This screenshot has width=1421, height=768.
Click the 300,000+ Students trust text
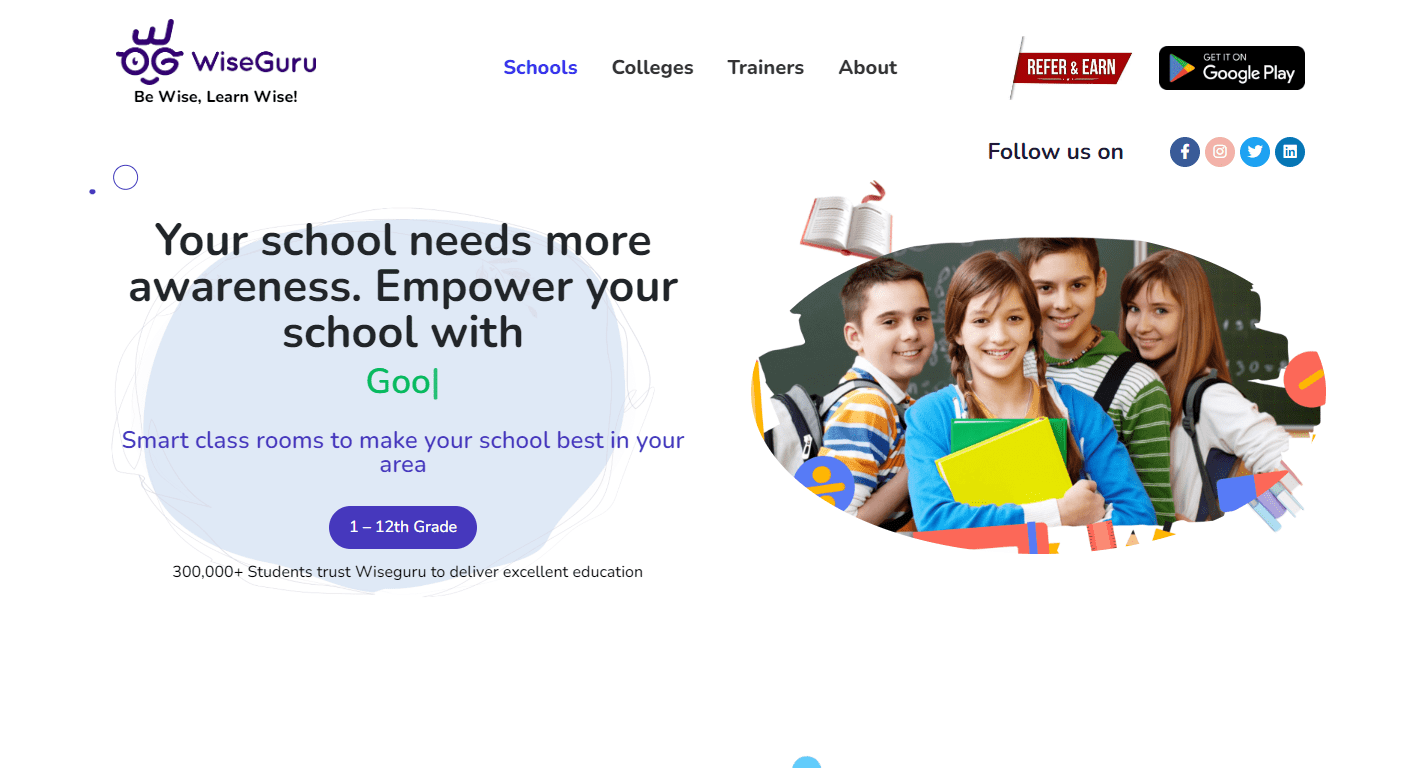(407, 572)
